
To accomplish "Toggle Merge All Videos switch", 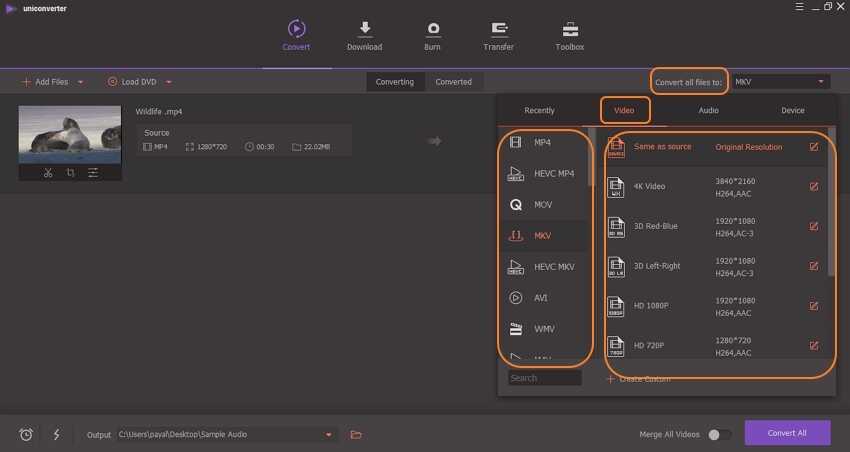I will (x=719, y=434).
